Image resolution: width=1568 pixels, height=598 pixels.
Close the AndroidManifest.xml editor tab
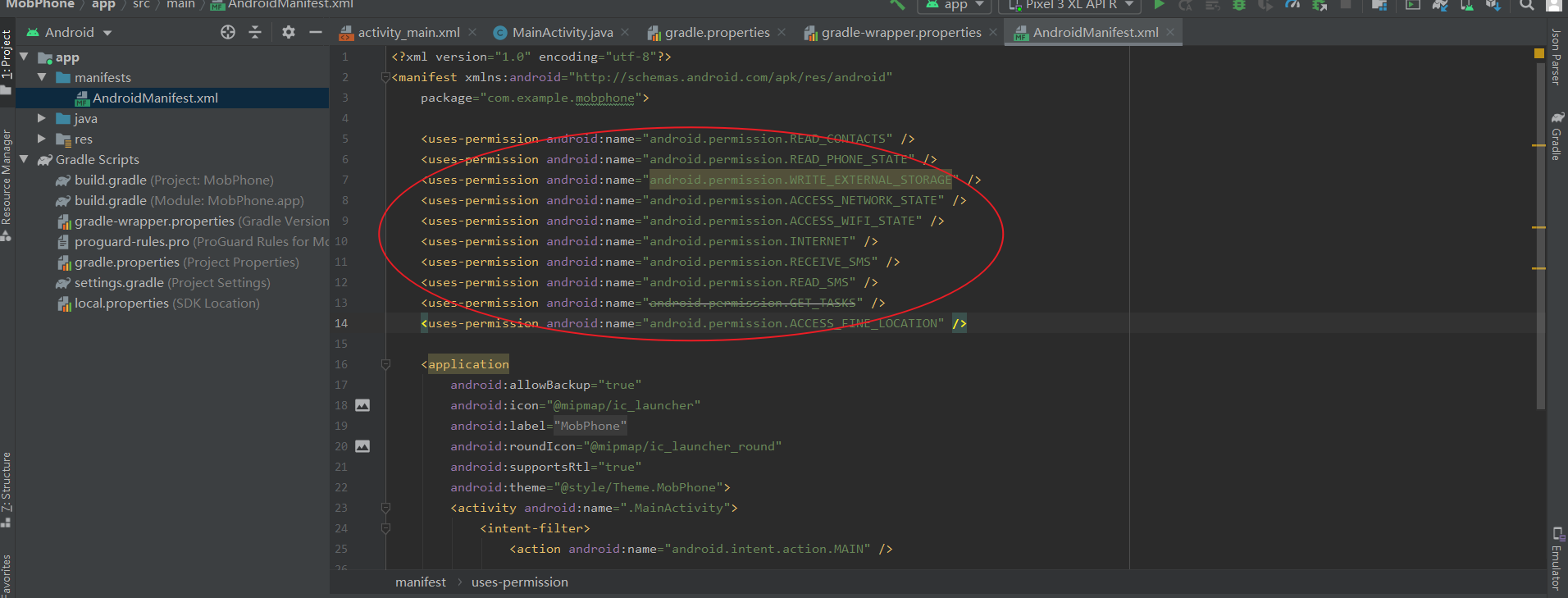point(1170,32)
